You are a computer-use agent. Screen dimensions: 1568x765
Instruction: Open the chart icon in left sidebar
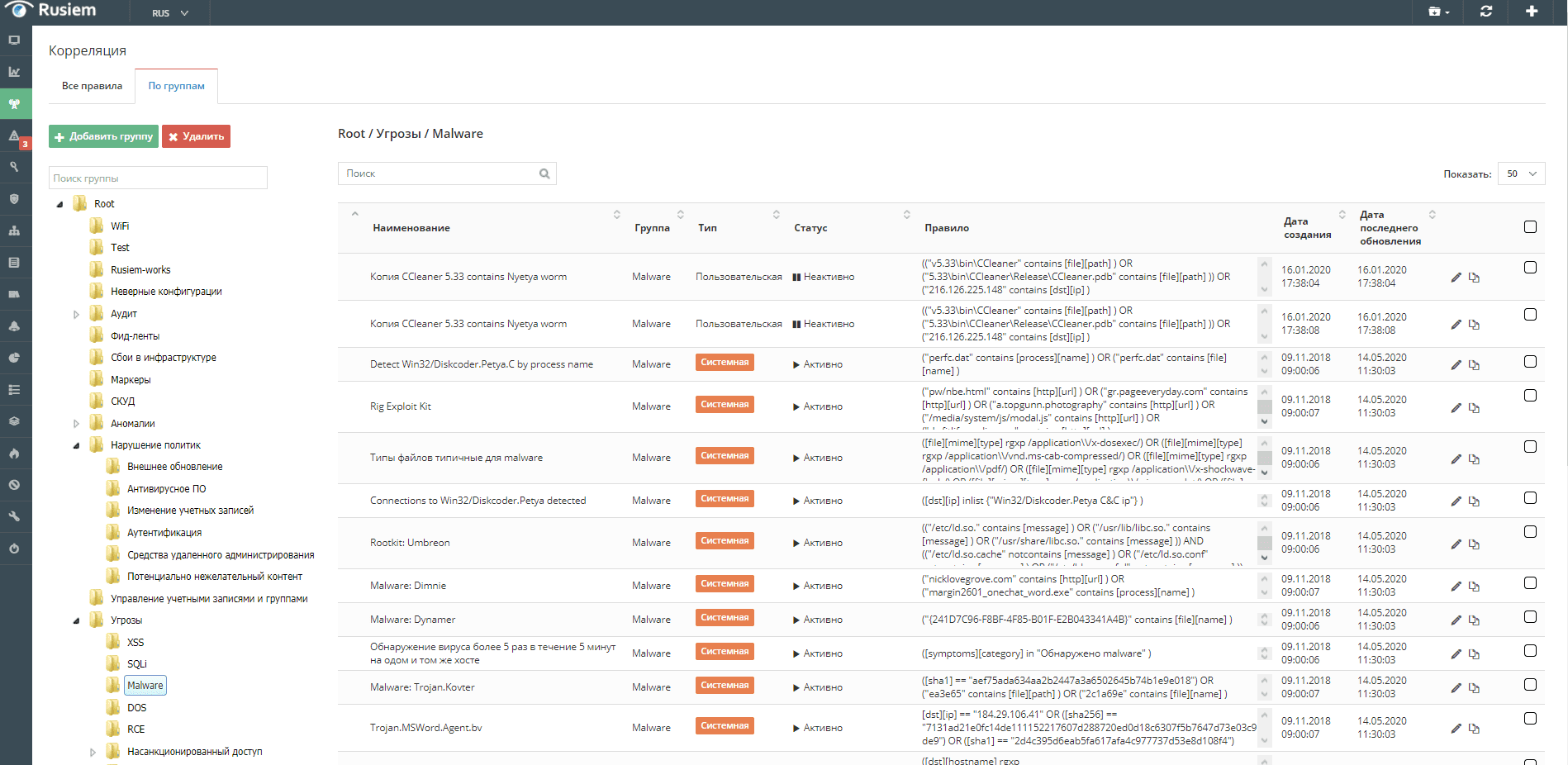click(x=14, y=72)
